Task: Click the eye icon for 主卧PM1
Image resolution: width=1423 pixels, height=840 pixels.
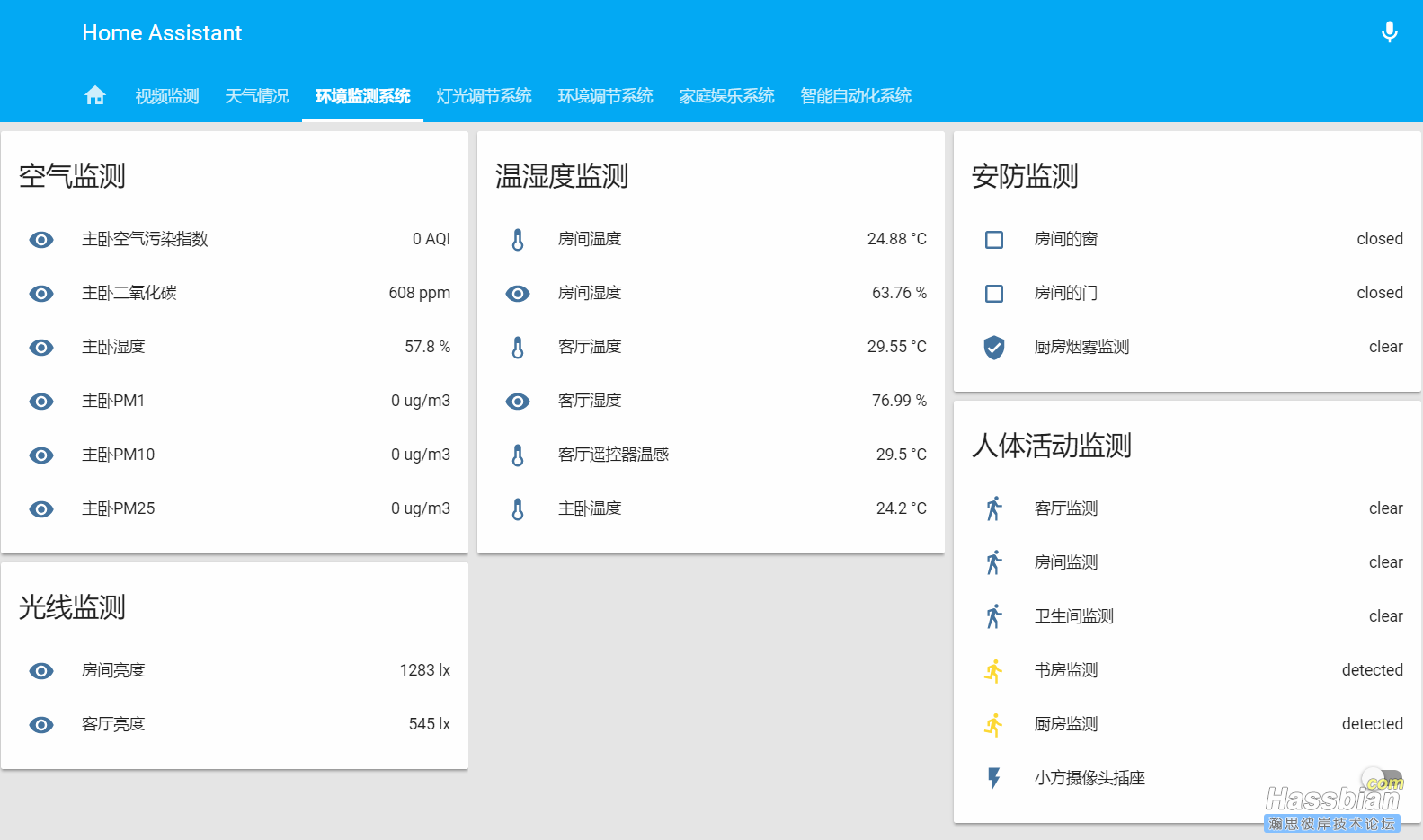Action: [41, 402]
